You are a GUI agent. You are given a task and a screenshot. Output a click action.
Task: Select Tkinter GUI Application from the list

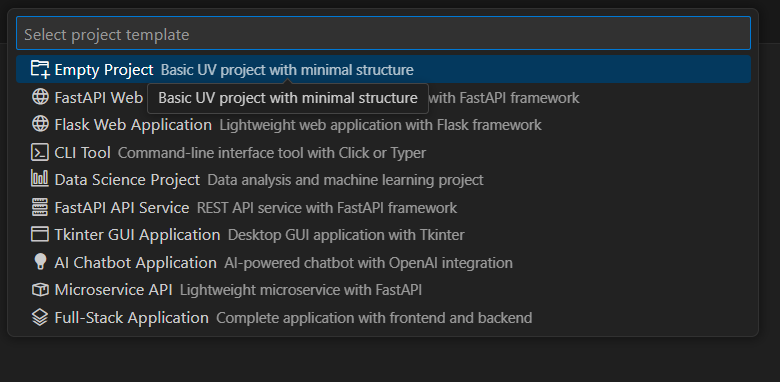pos(383,235)
